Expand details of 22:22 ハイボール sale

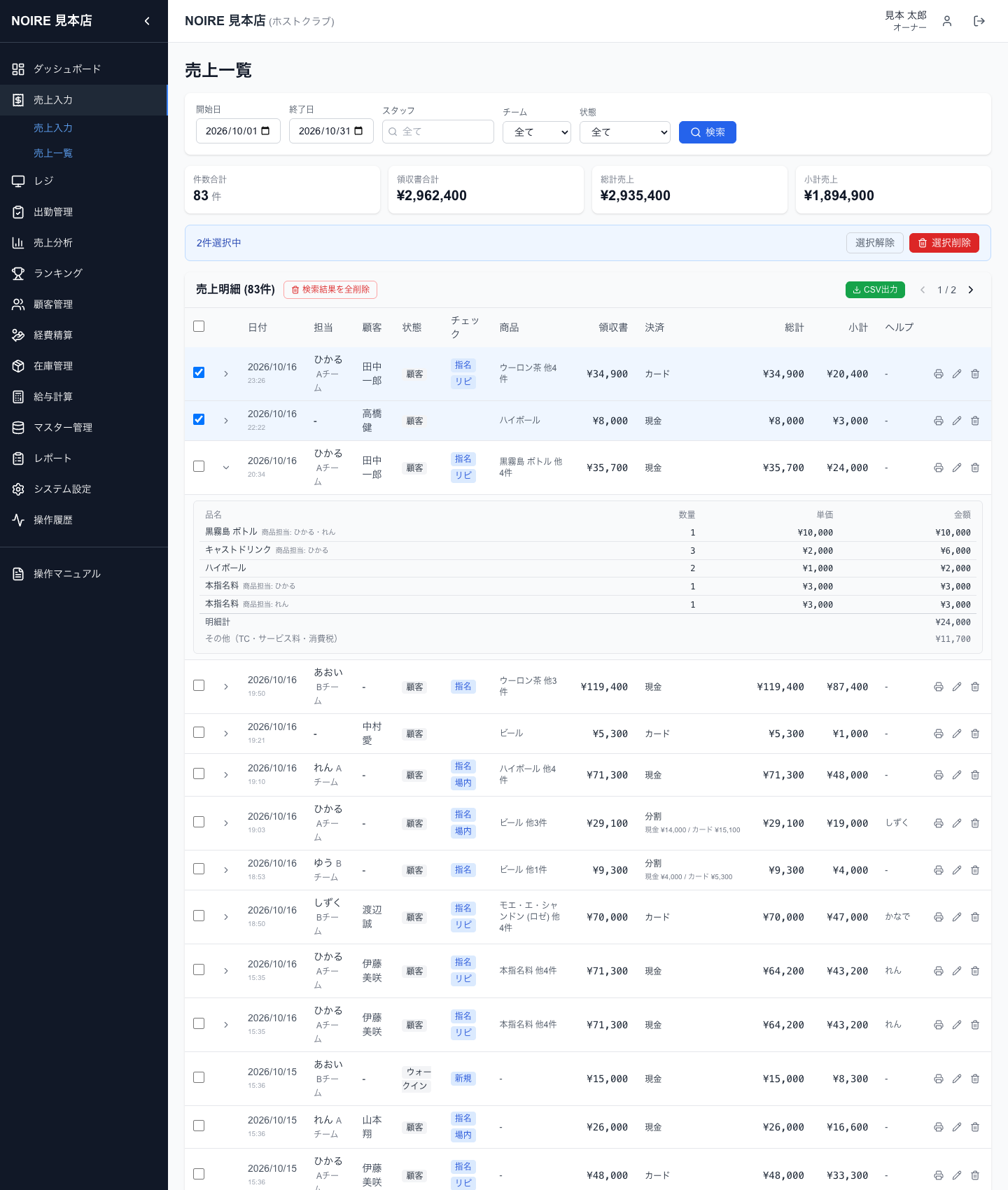(x=226, y=421)
